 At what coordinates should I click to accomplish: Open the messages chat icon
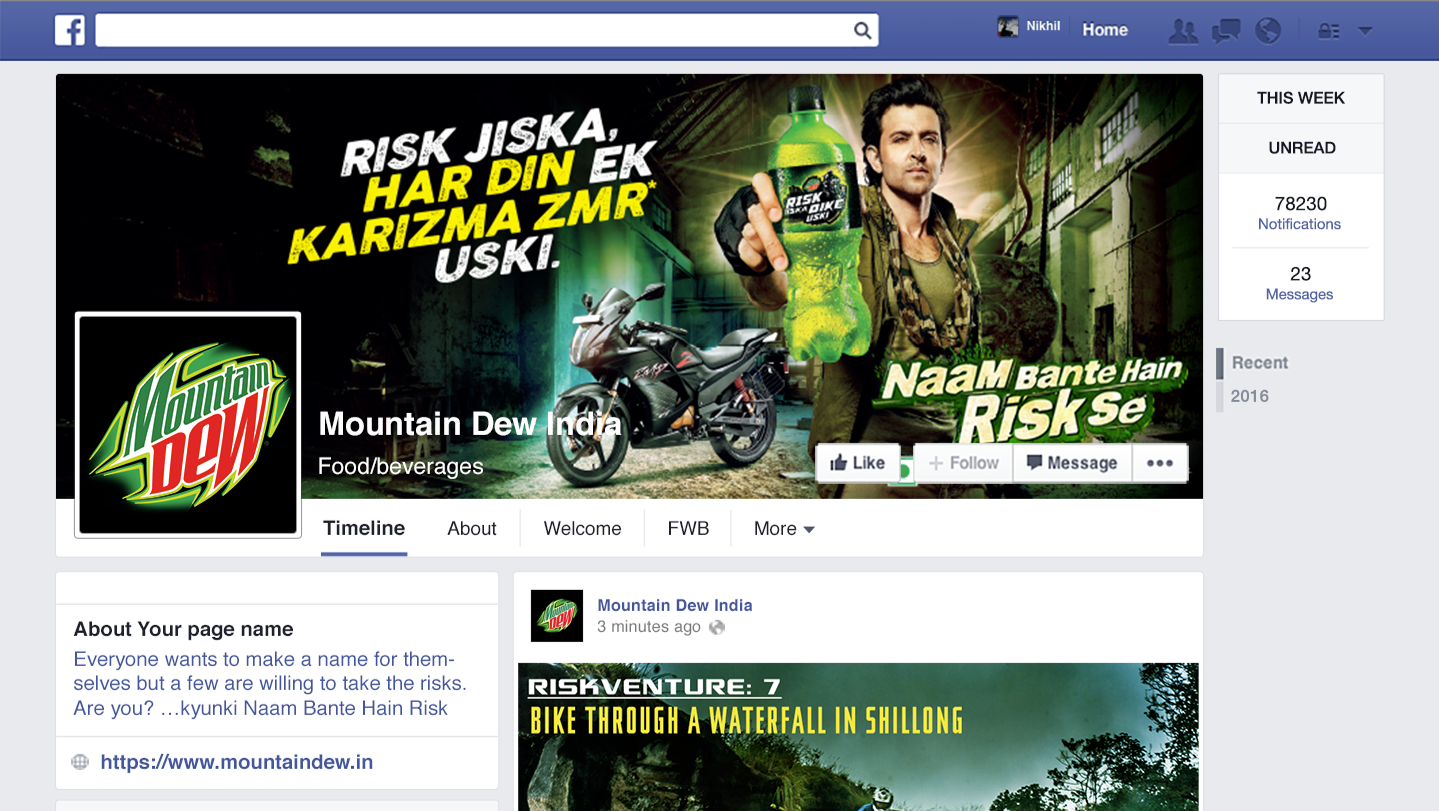point(1226,31)
